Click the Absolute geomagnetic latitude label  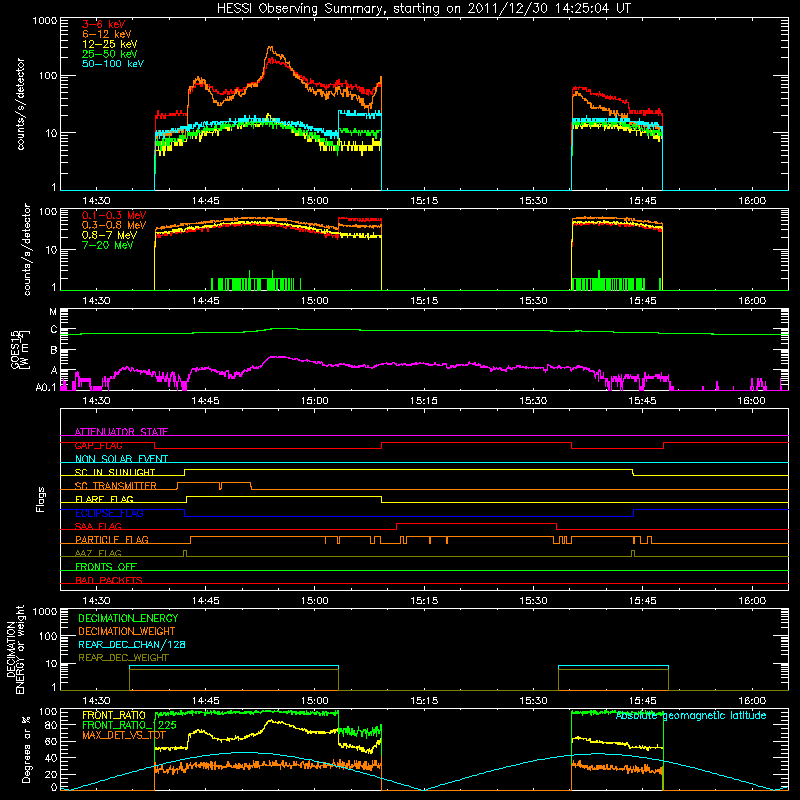click(691, 715)
